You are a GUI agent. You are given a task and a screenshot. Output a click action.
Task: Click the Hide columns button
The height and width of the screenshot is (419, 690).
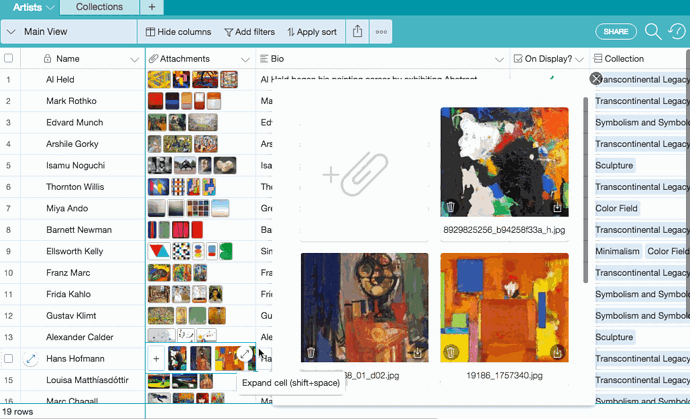178,32
